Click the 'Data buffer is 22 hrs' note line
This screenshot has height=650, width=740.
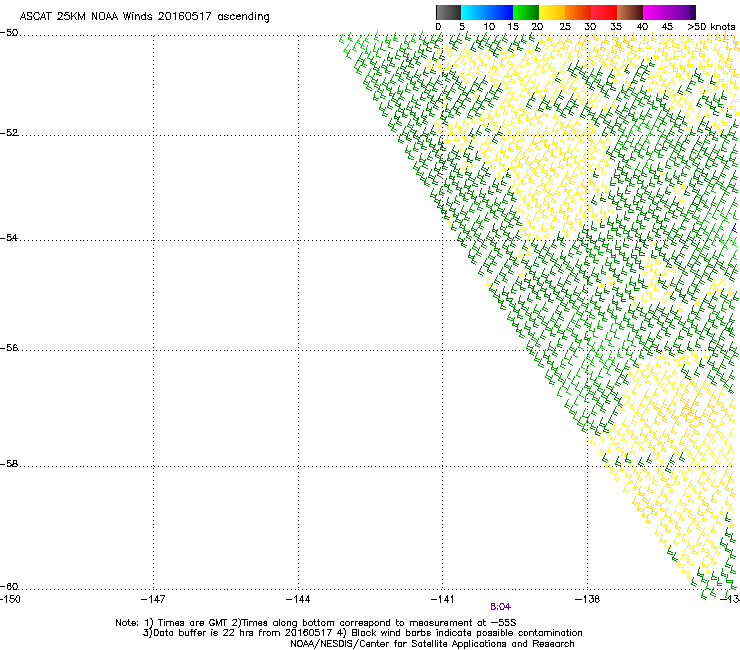point(362,633)
